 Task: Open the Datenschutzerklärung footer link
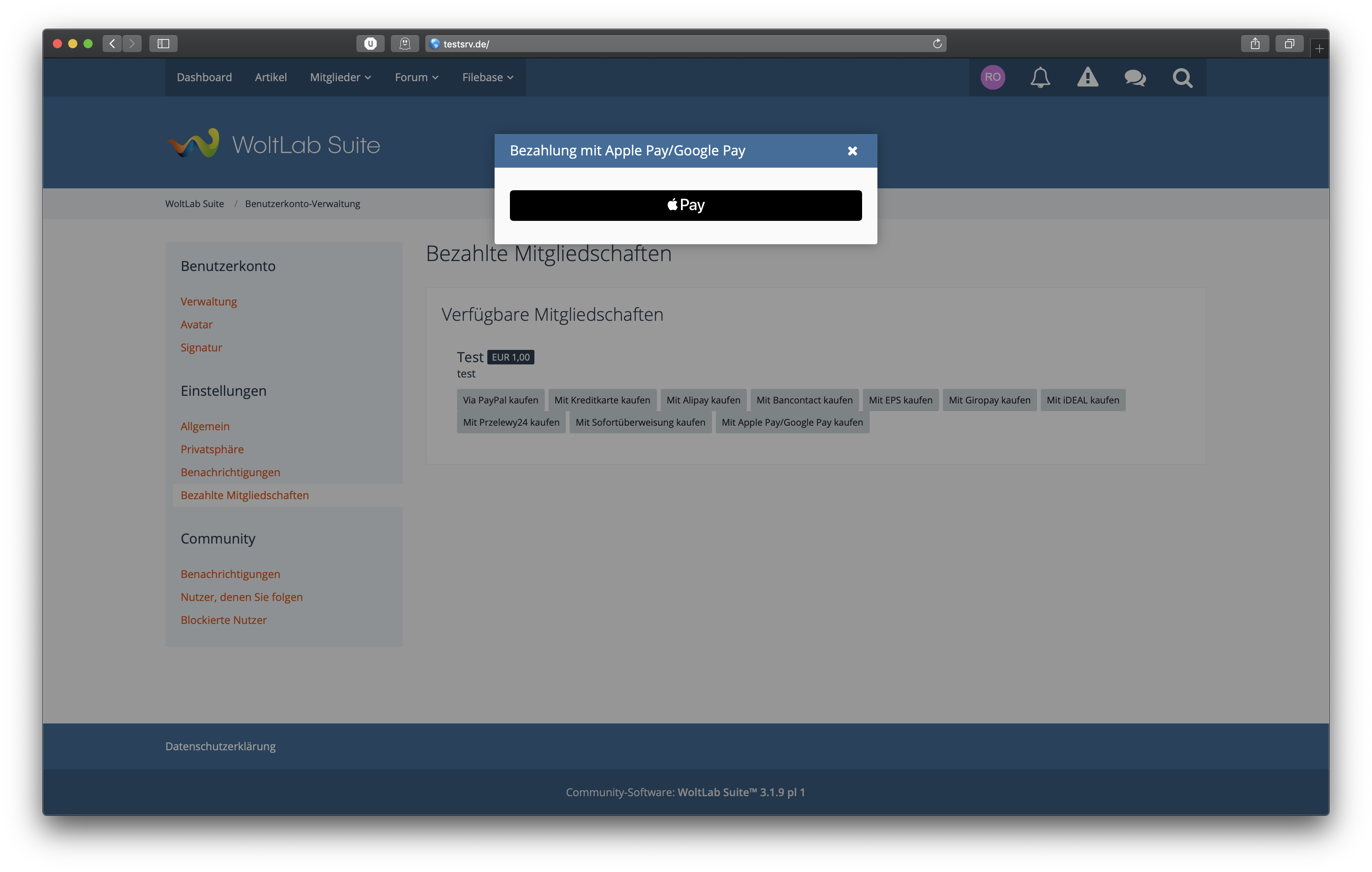(x=220, y=746)
